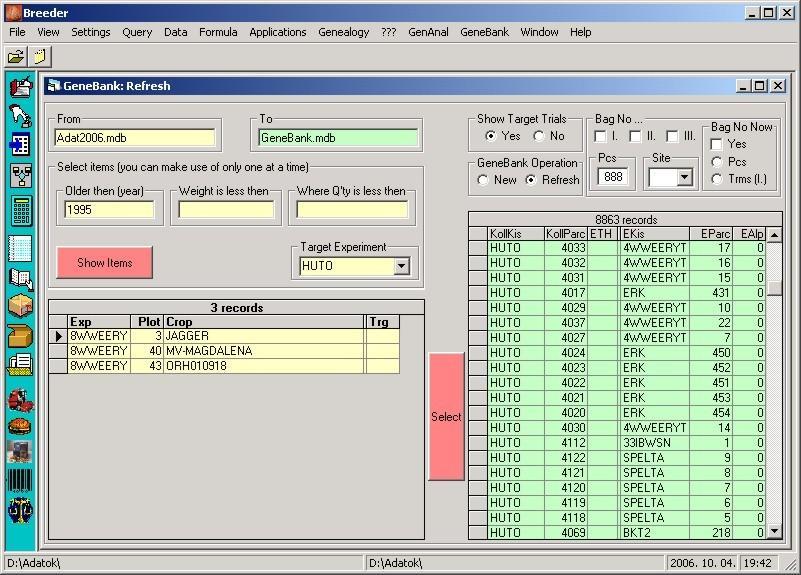Select the Trms (I.) radio button
Viewport: 801px width, 575px height.
(717, 179)
